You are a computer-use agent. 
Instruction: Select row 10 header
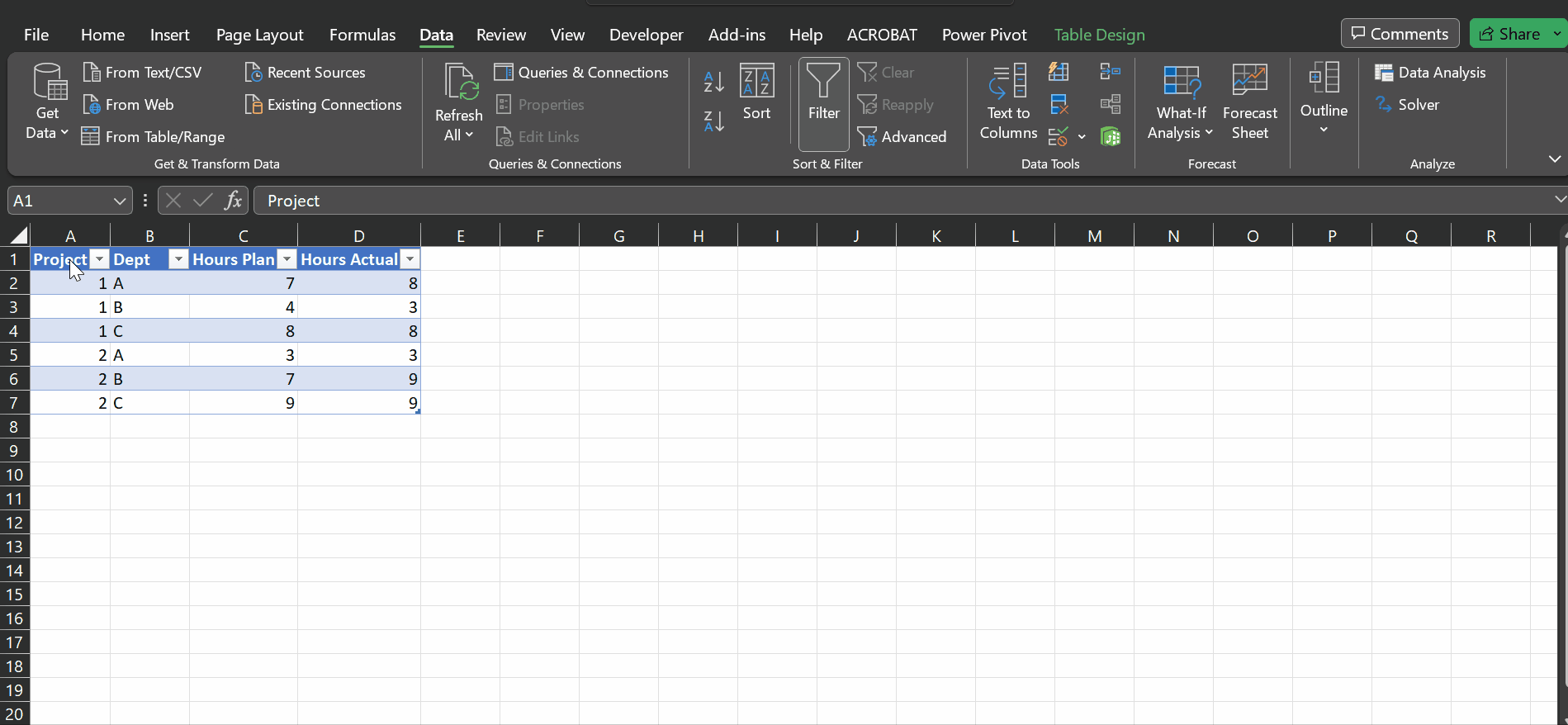(15, 475)
